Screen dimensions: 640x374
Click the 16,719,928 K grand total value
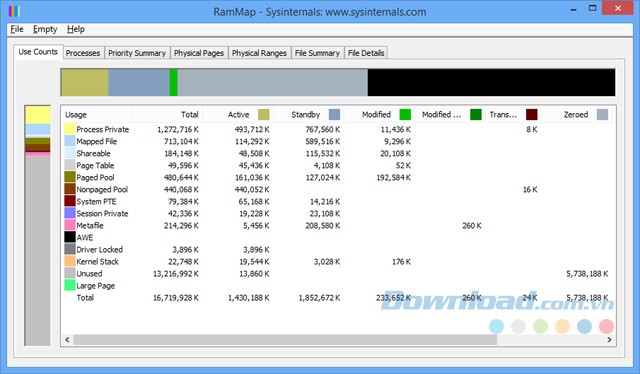pyautogui.click(x=176, y=298)
